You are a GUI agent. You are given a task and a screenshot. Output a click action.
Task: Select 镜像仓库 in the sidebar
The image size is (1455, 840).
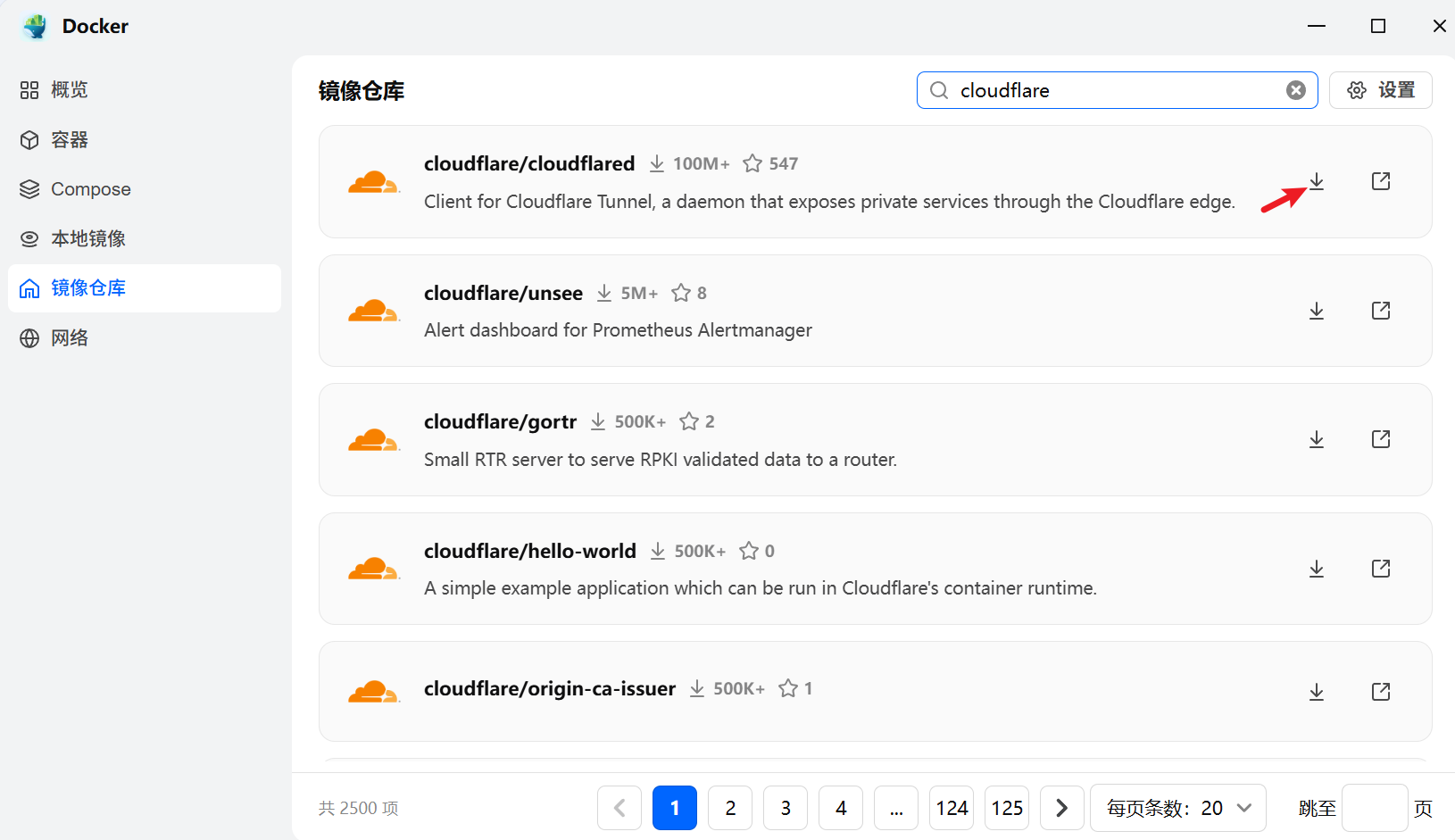click(145, 288)
